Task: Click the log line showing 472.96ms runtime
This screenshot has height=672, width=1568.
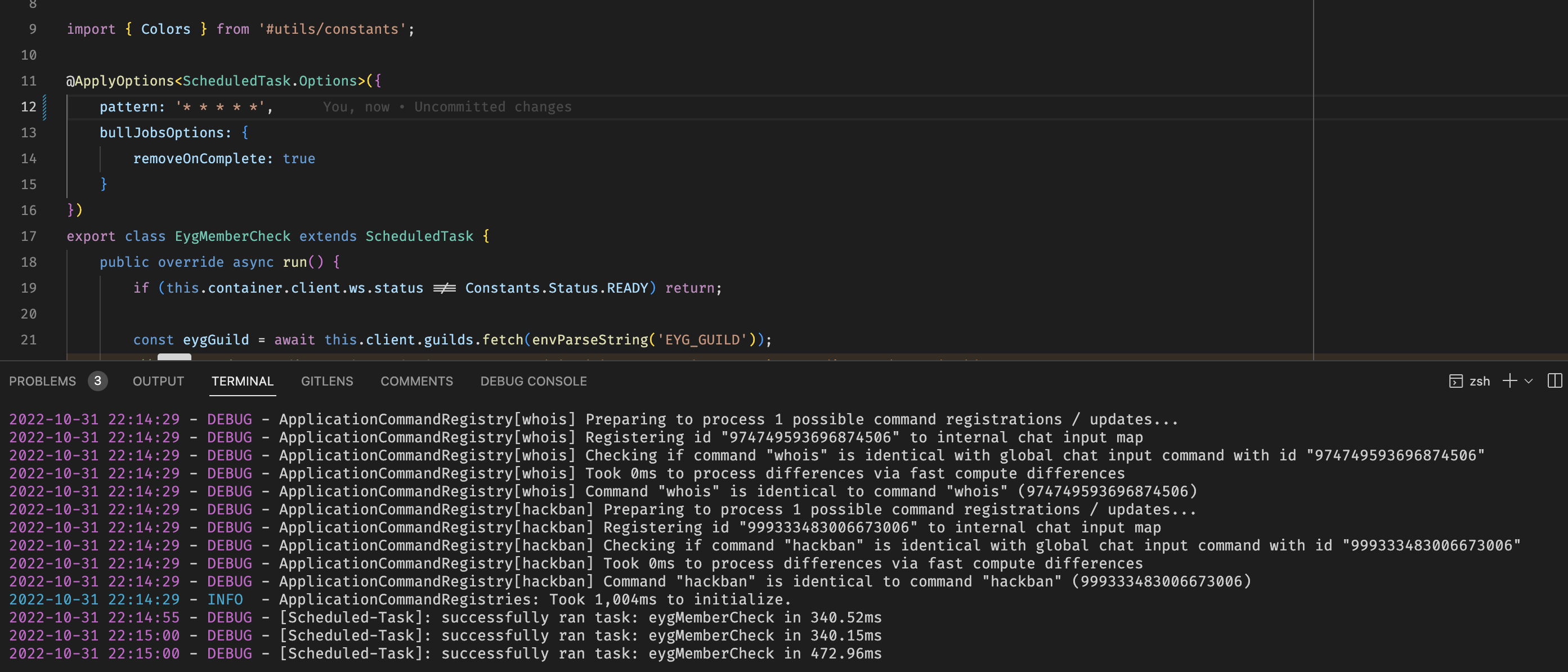Action: [445, 653]
